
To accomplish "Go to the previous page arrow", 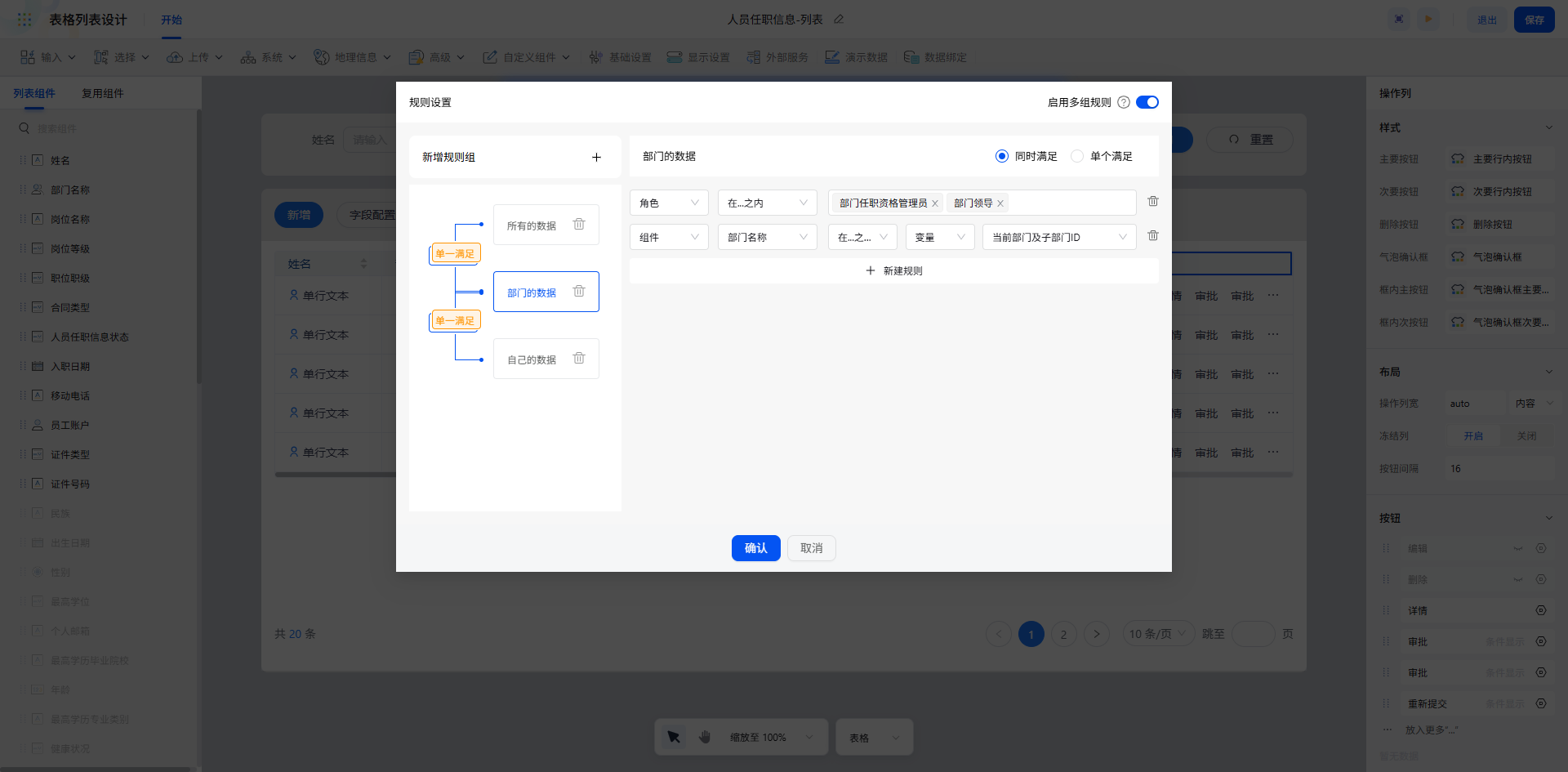I will click(x=999, y=634).
